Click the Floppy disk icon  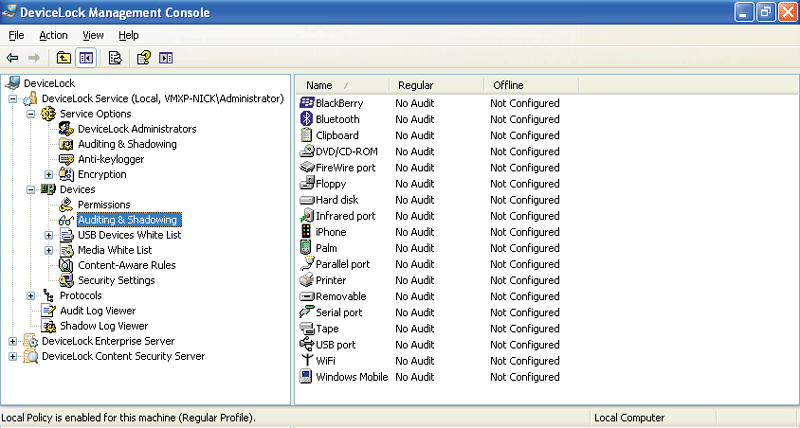click(306, 184)
